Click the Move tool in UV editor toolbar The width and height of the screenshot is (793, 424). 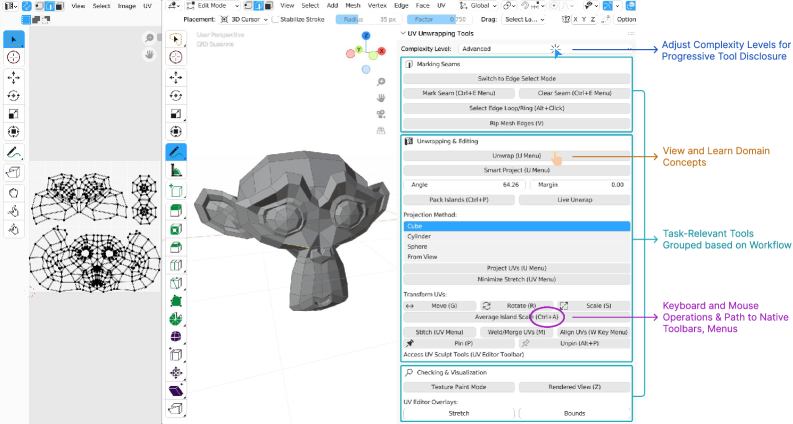(14, 76)
